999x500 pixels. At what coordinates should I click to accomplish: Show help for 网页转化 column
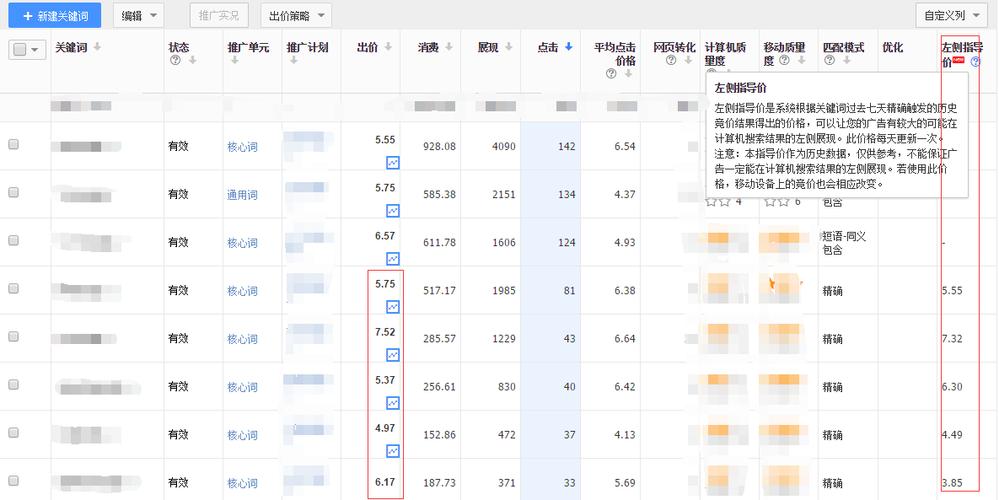(x=671, y=61)
